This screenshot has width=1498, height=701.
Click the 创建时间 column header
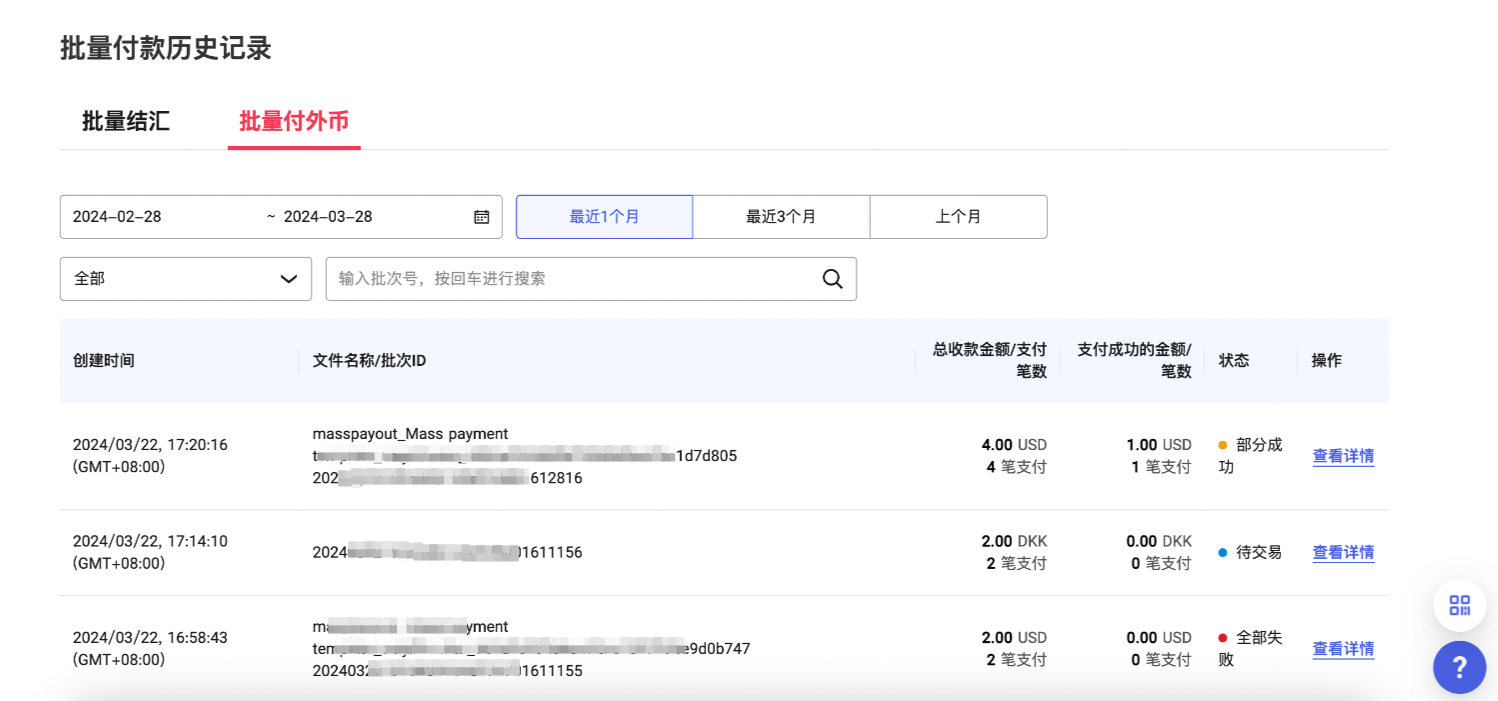click(x=103, y=360)
